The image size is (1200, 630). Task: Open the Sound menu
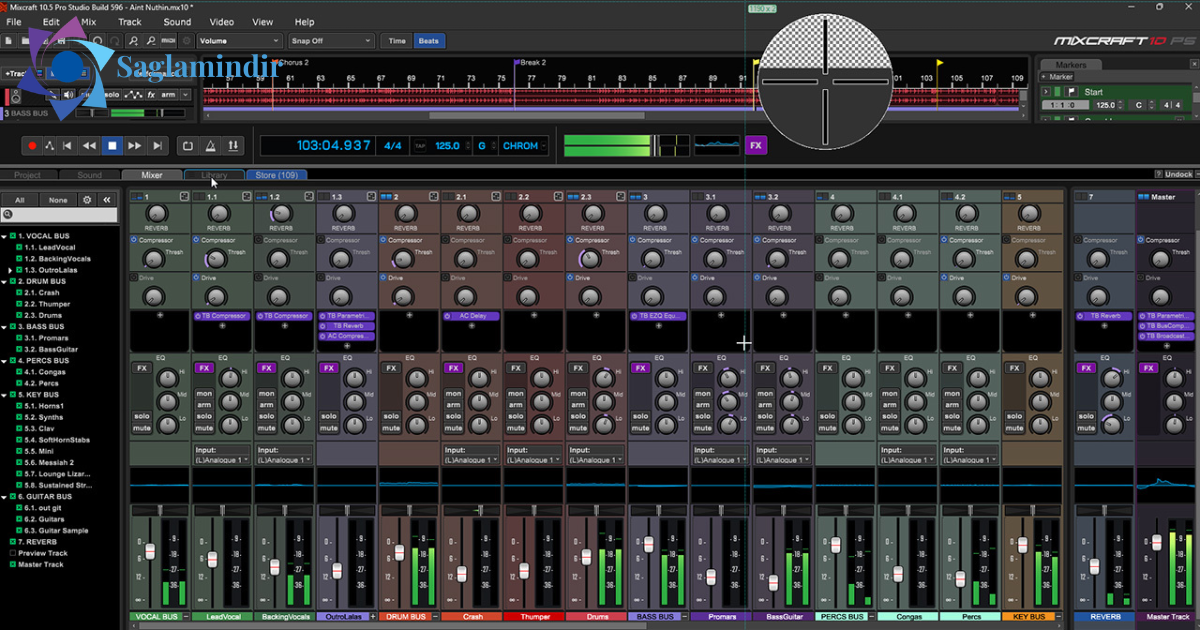click(177, 21)
